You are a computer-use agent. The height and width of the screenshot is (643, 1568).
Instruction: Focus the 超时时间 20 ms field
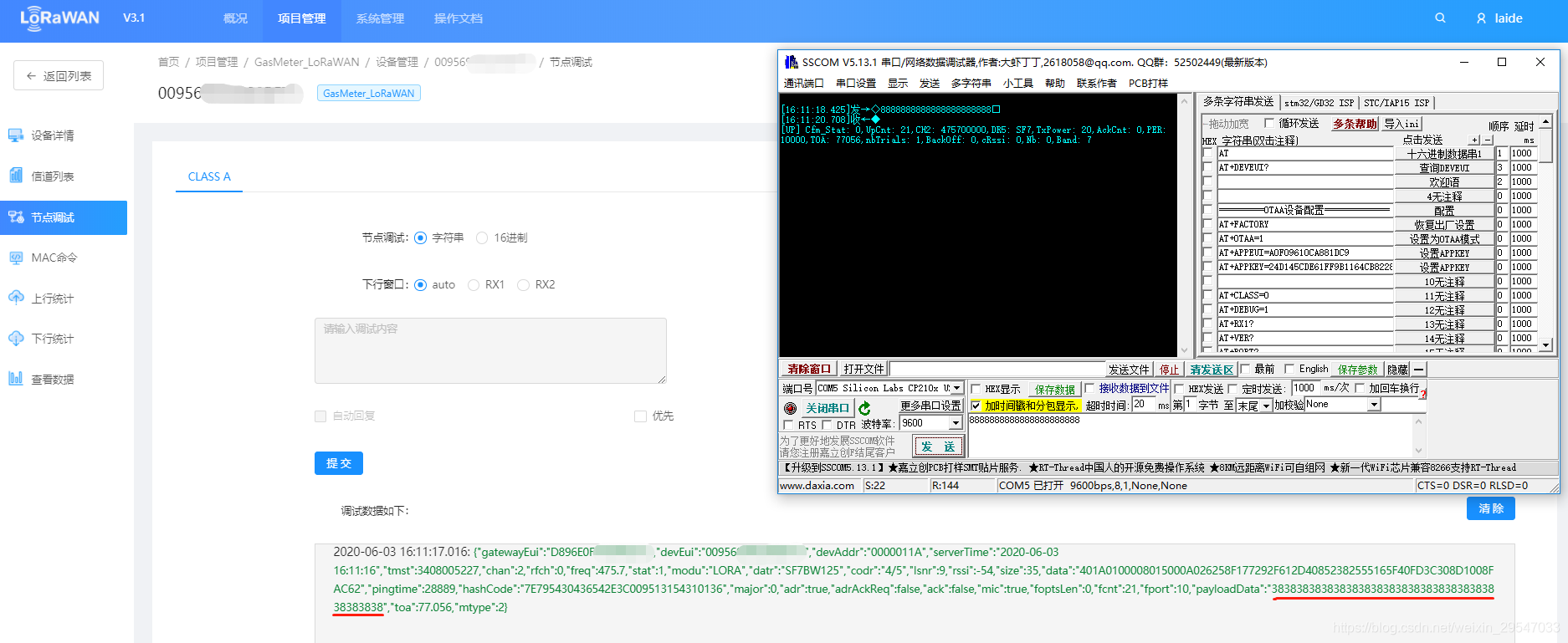pos(1143,405)
